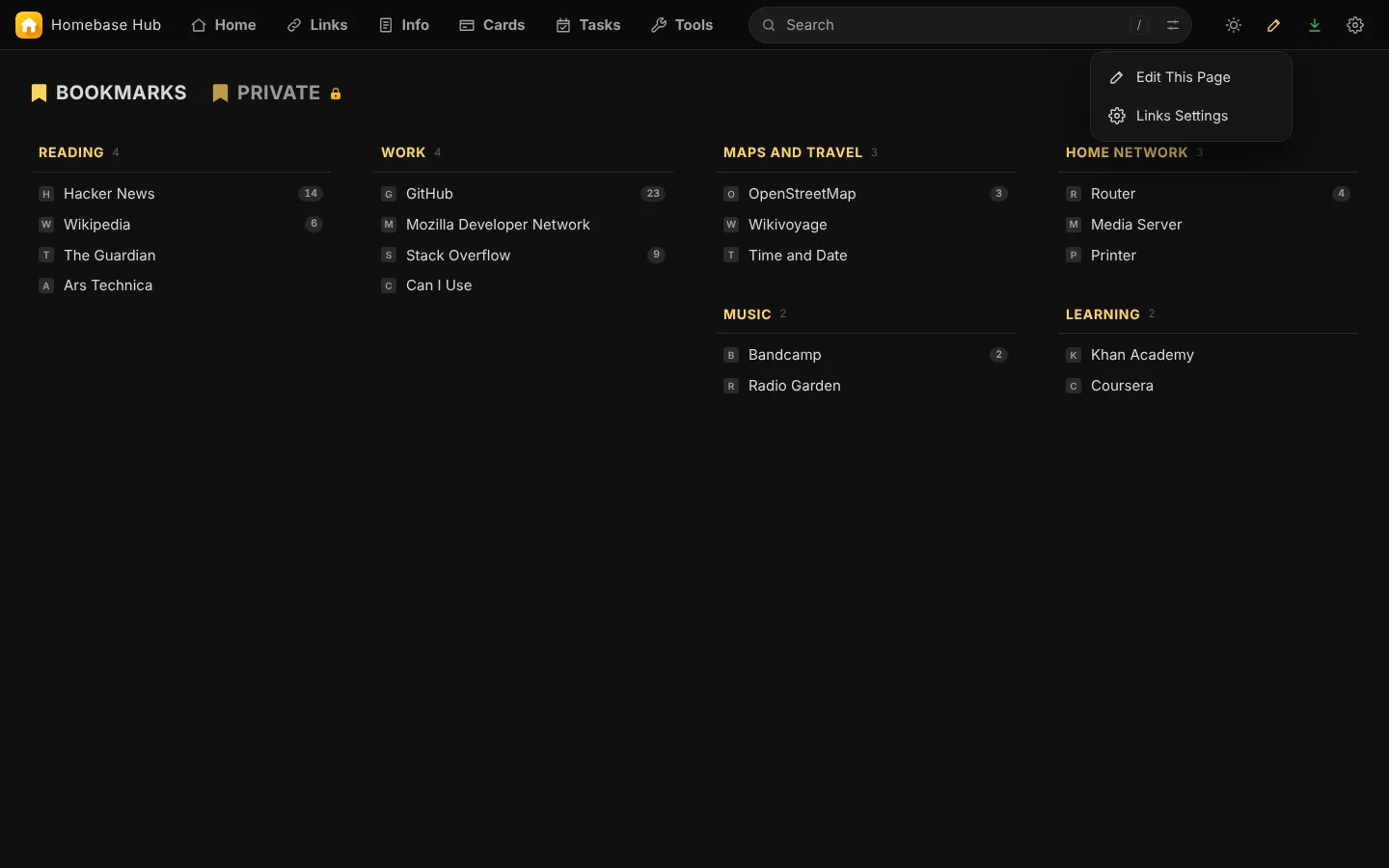Screen dimensions: 1389x868
Task: Click the Homebase Hub title text
Action: point(106,25)
